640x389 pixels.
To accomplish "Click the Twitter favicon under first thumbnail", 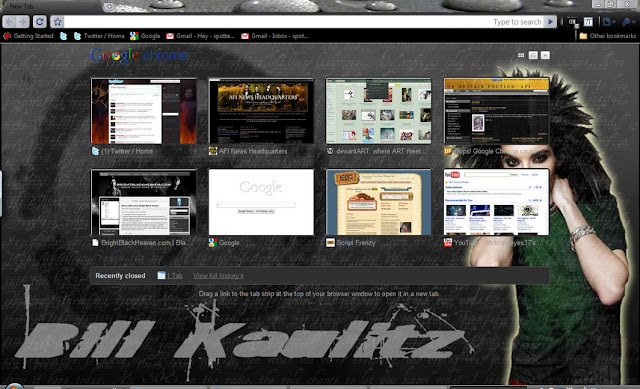I will click(x=95, y=151).
